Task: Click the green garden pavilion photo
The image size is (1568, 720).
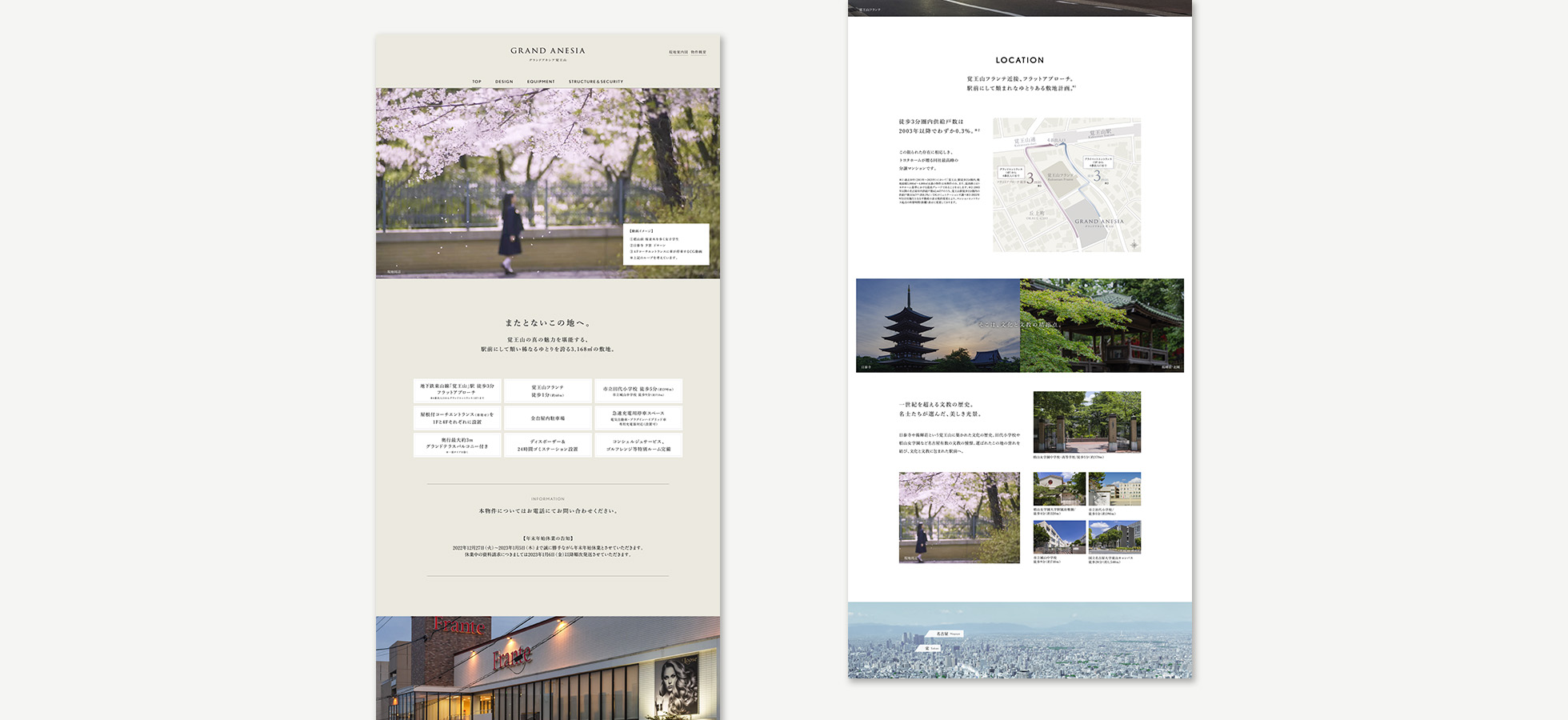Action: point(1102,325)
